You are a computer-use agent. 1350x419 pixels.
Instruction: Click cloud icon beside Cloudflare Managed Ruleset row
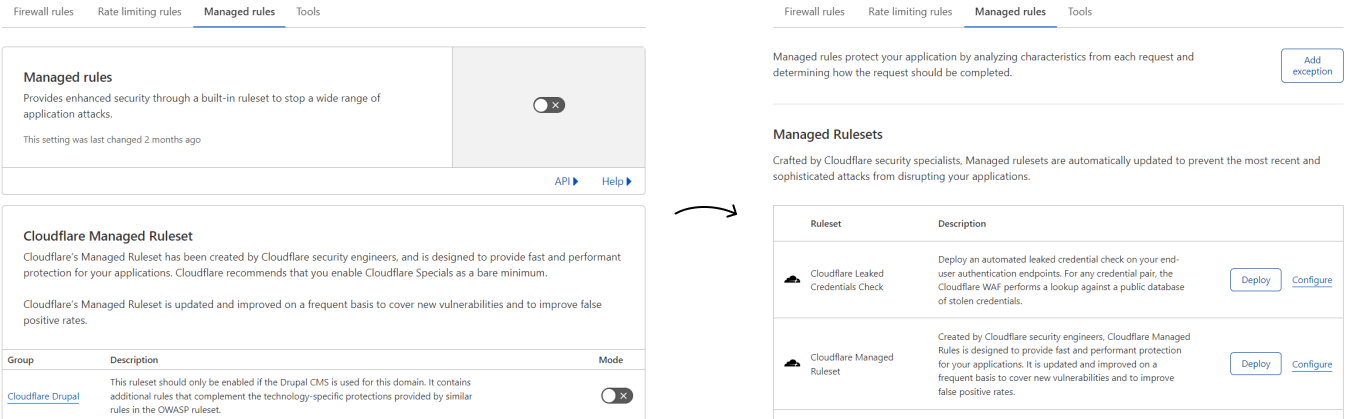pyautogui.click(x=792, y=364)
